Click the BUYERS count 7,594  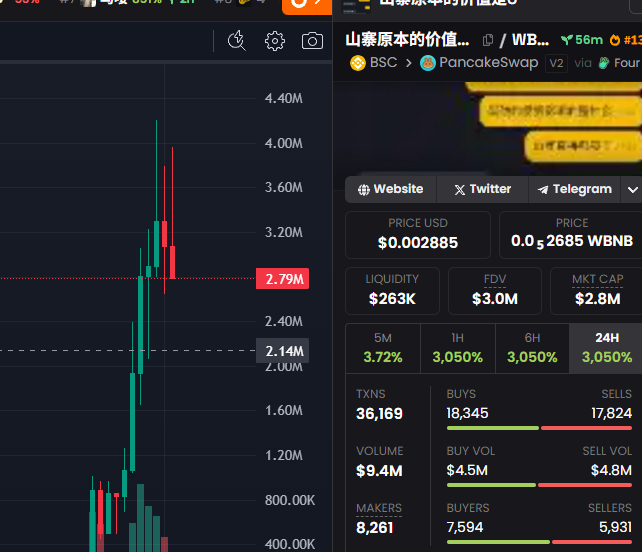[465, 527]
